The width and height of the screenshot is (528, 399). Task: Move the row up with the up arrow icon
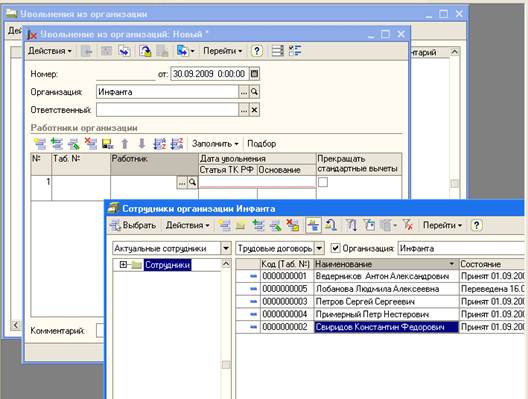[x=125, y=144]
